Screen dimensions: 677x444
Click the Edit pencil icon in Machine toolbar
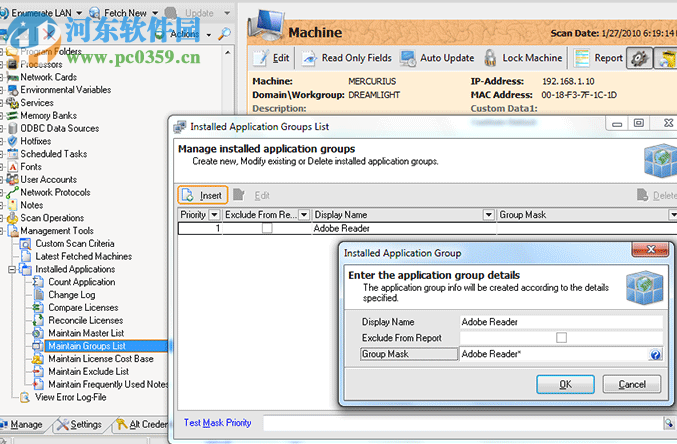(261, 58)
